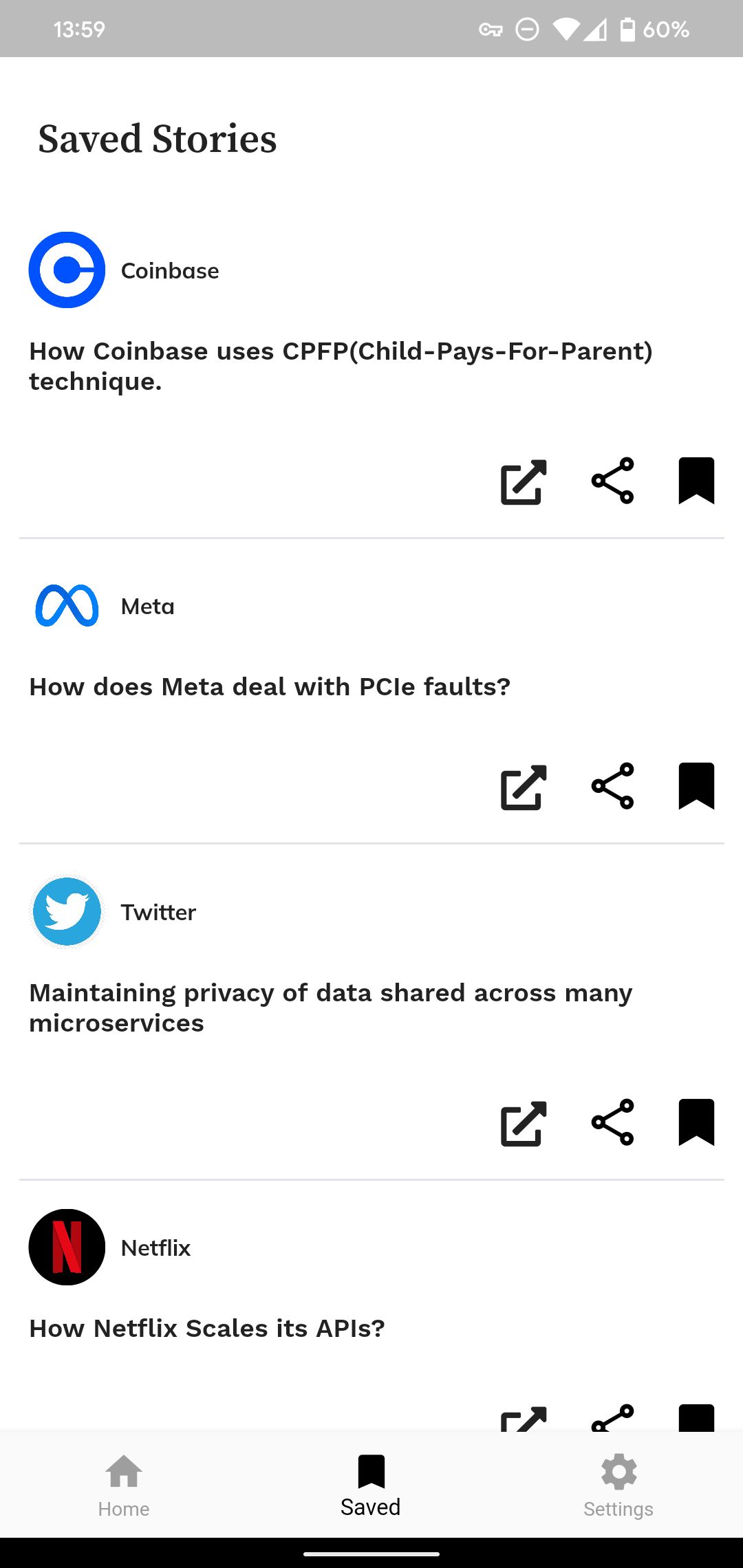The image size is (743, 1568).
Task: Unsave the Coinbase story via its bookmark
Action: (x=696, y=480)
